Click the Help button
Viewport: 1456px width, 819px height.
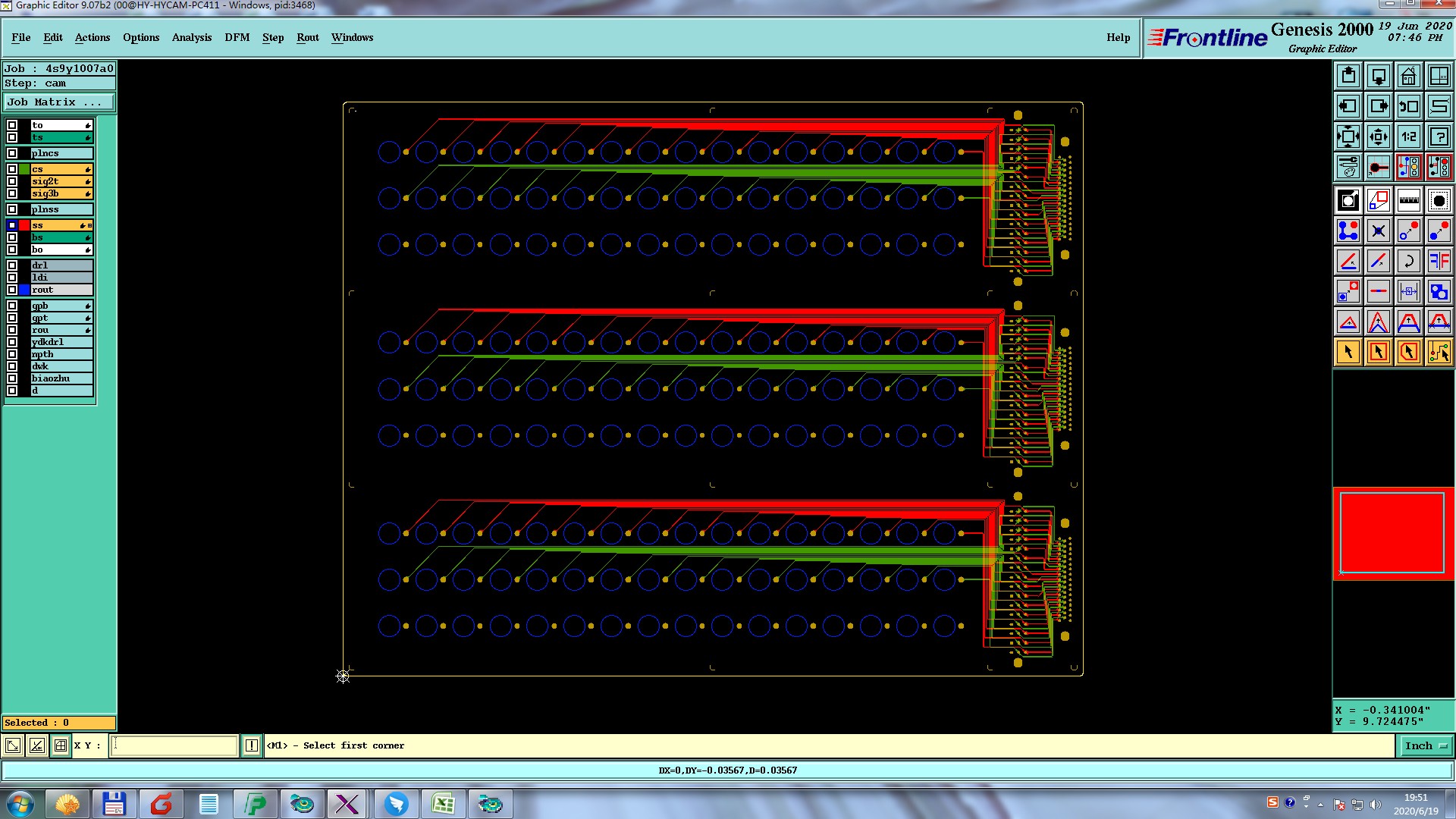pos(1118,37)
